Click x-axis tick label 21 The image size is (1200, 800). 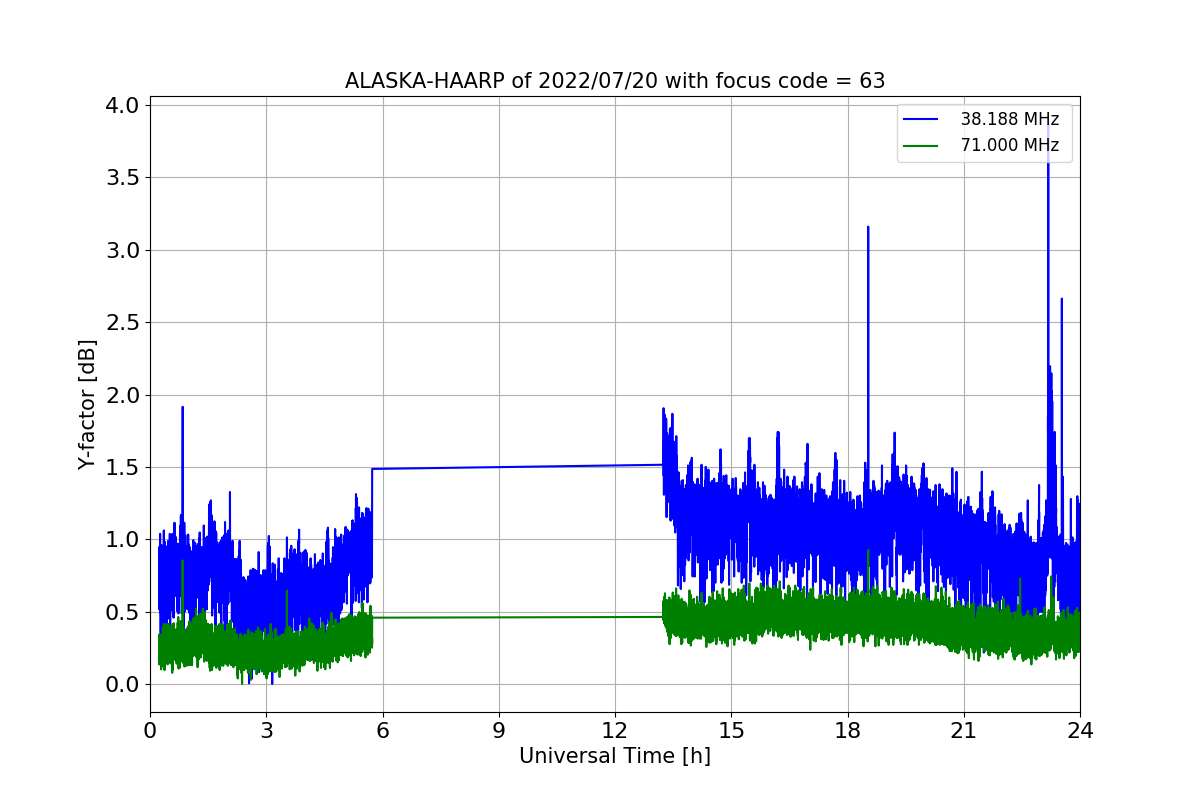tap(964, 731)
